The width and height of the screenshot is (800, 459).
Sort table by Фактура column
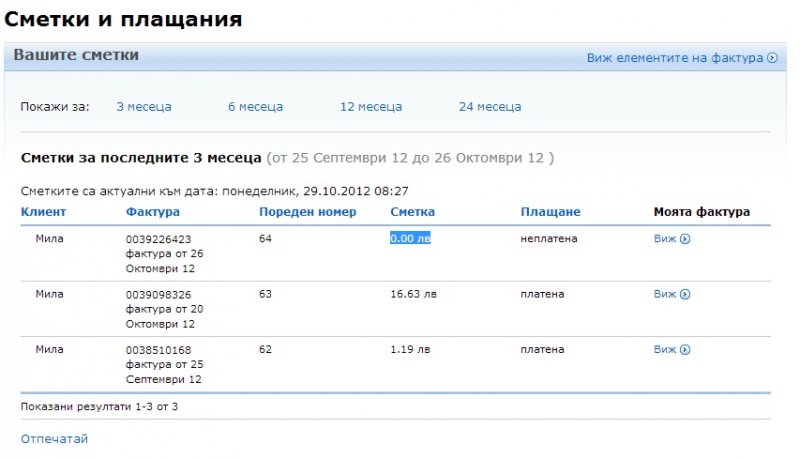pyautogui.click(x=153, y=212)
